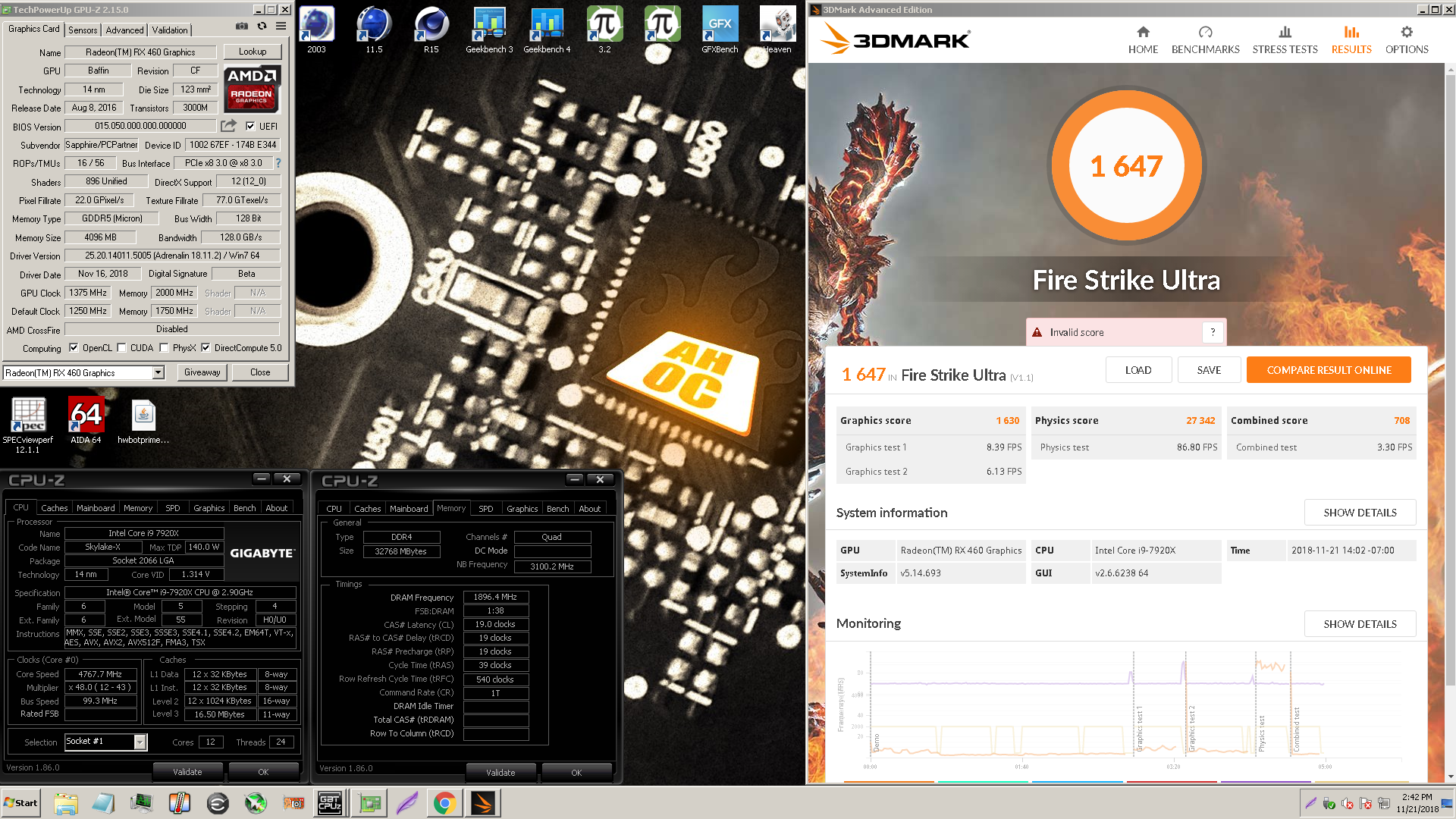Click the GBT CPU-Z taskbar icon
This screenshot has width=1456, height=819.
tap(330, 803)
